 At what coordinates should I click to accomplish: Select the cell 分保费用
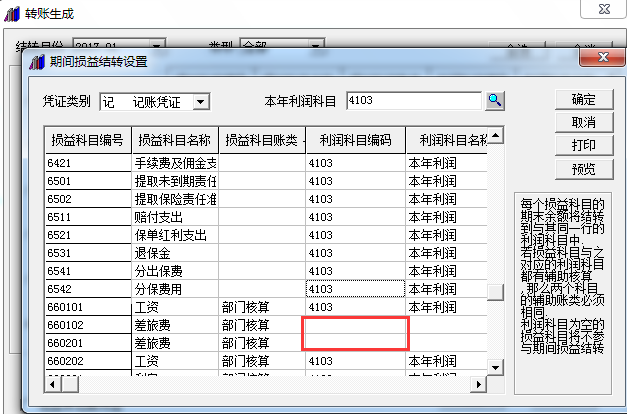tap(175, 289)
